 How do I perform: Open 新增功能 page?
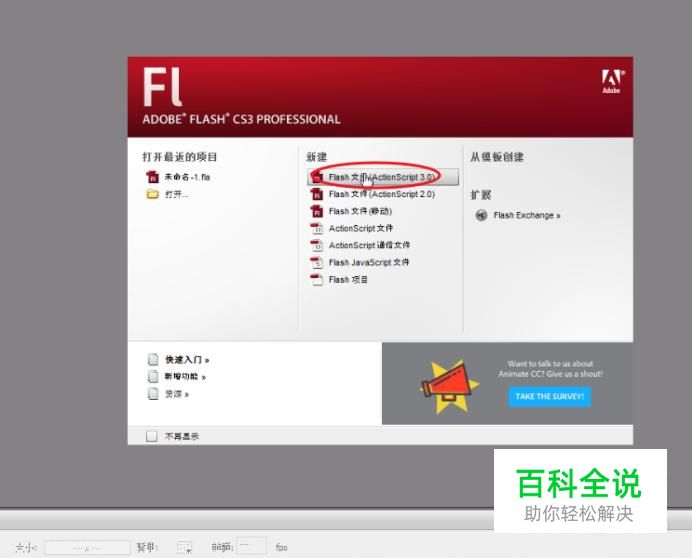(185, 377)
